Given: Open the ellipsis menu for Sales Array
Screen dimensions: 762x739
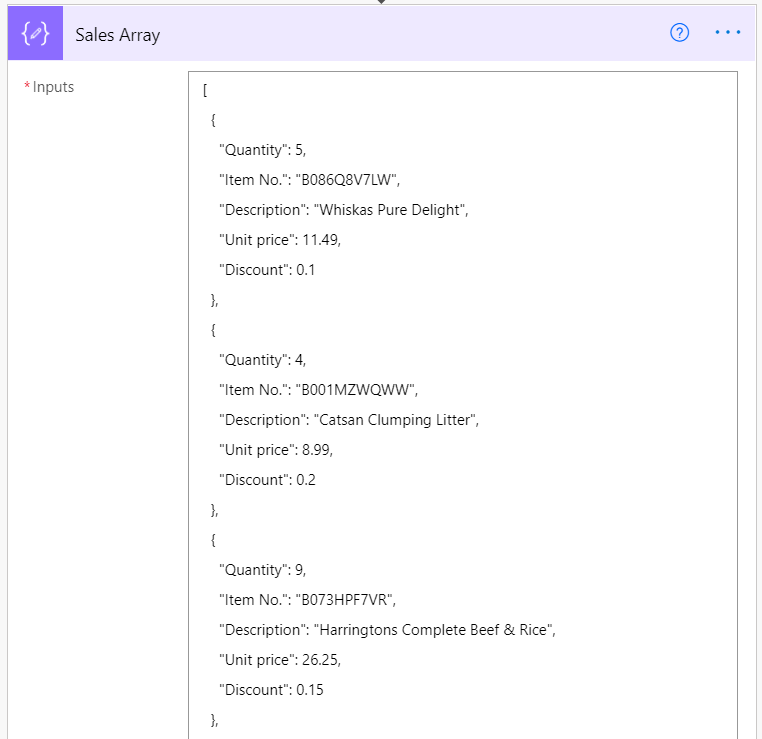Looking at the screenshot, I should pos(728,33).
